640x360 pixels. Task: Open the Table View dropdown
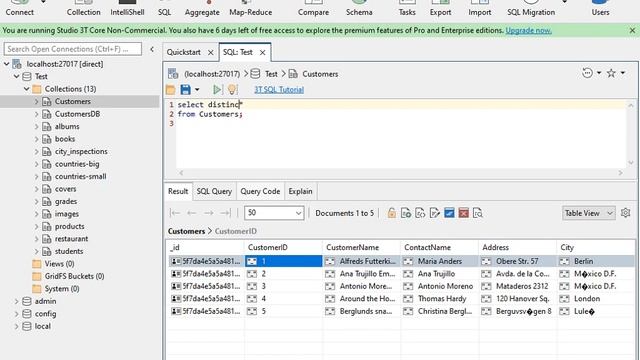pyautogui.click(x=589, y=213)
